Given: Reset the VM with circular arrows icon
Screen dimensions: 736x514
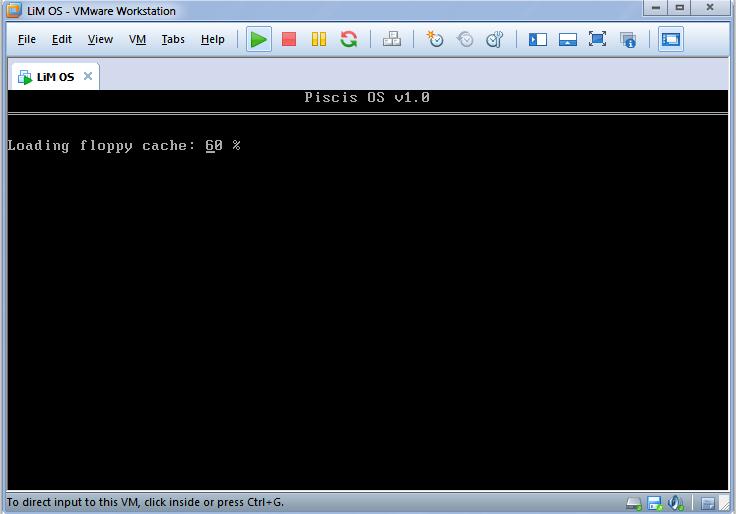Looking at the screenshot, I should (349, 39).
